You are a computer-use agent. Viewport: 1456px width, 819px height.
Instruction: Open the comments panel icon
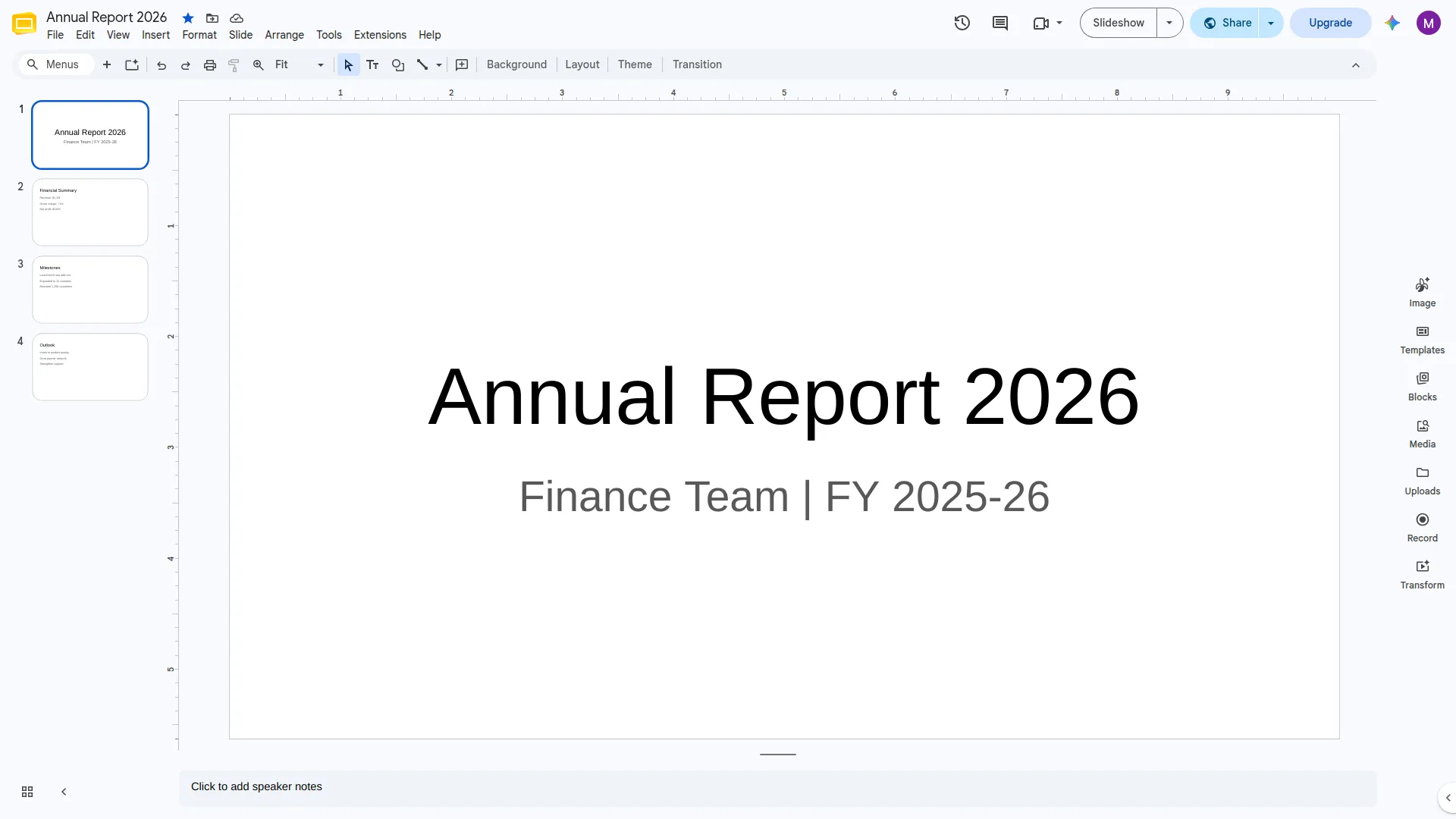[1000, 23]
